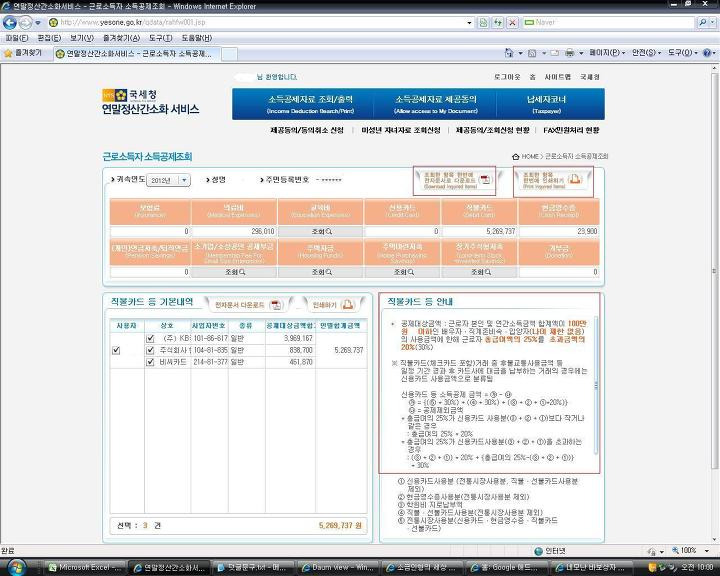The width and height of the screenshot is (720, 576).
Task: Open 소득공제자료 제공동의 navigation tab
Action: tap(436, 104)
